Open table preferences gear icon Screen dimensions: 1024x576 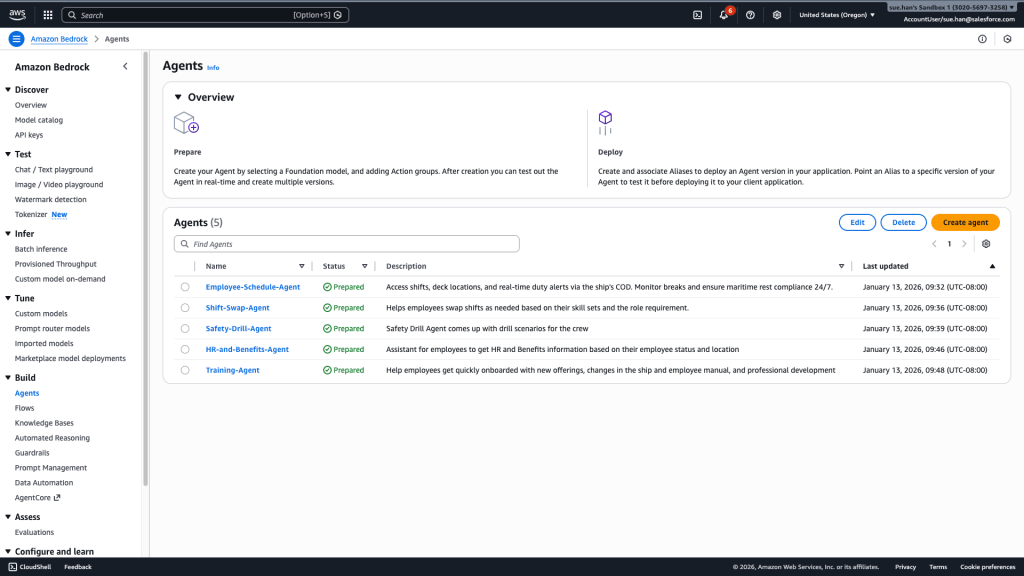pyautogui.click(x=986, y=244)
